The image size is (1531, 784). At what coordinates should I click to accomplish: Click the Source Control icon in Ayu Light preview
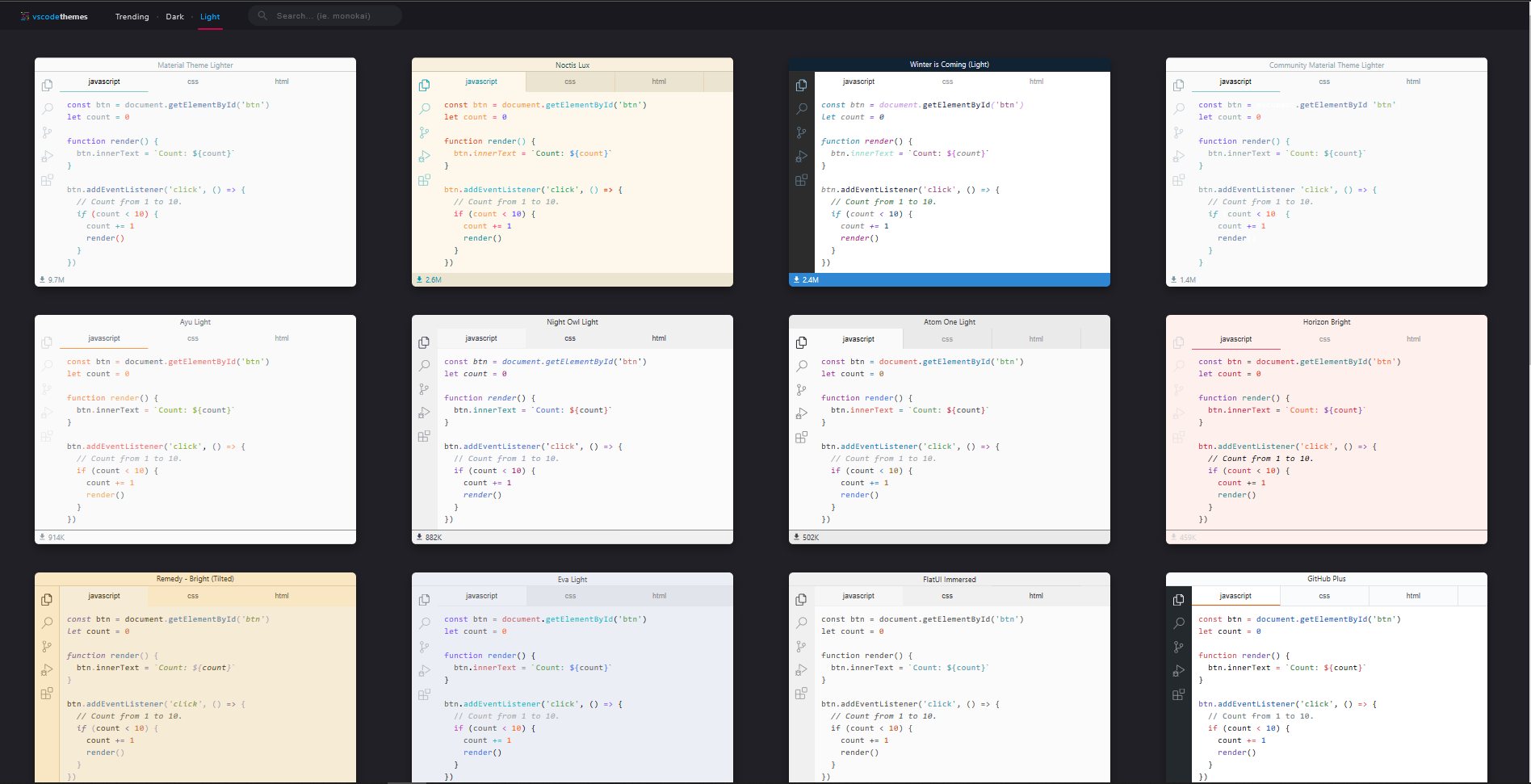click(47, 388)
